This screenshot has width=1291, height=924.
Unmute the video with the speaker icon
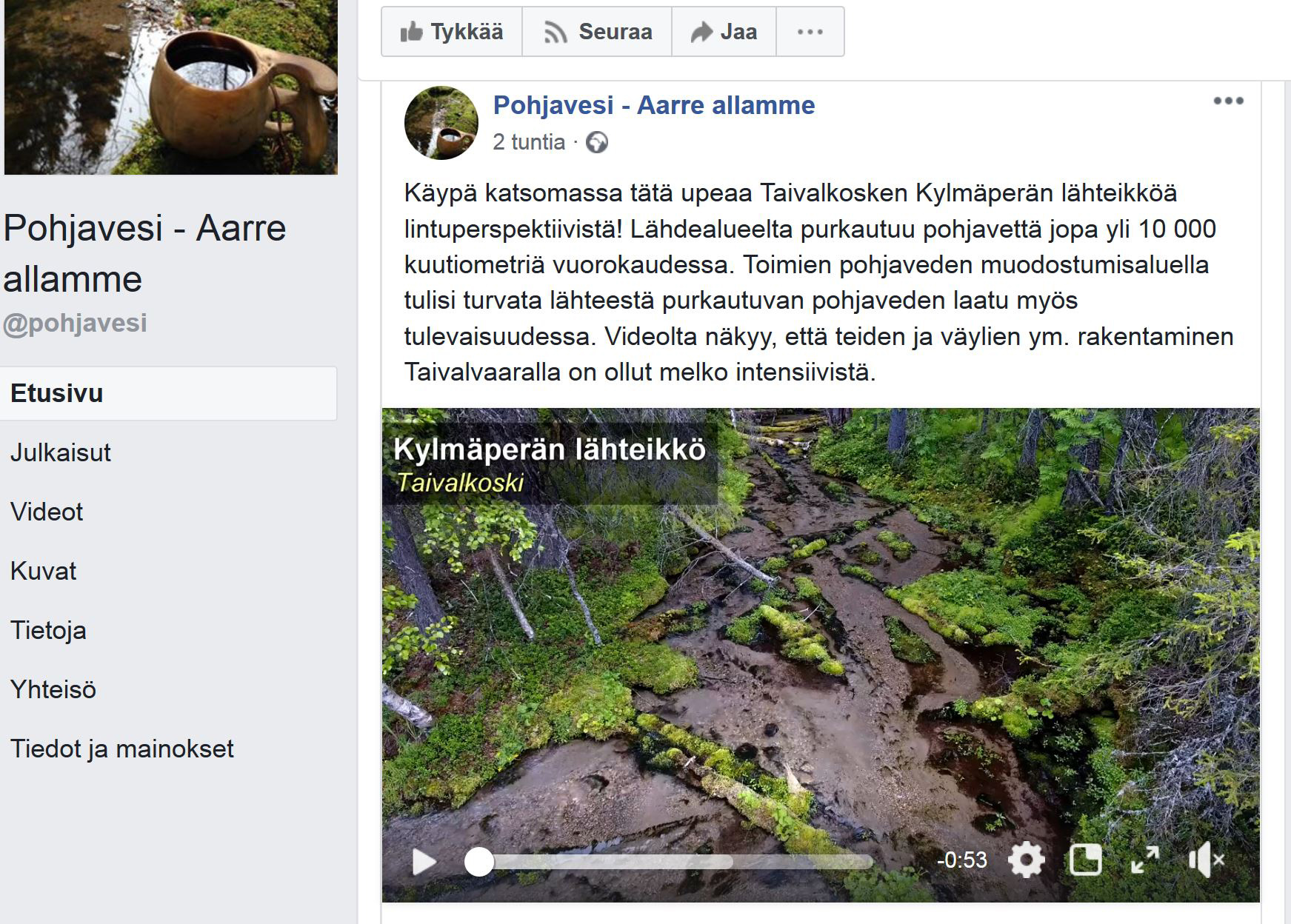[1206, 860]
